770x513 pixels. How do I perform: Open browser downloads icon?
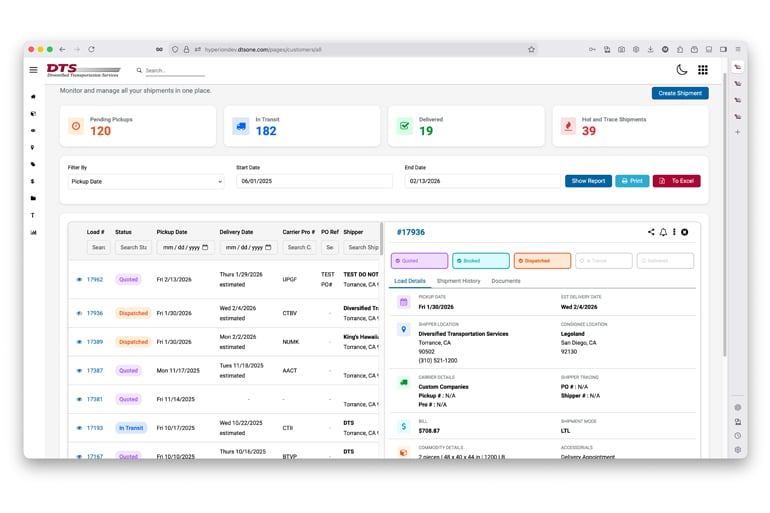[x=650, y=50]
